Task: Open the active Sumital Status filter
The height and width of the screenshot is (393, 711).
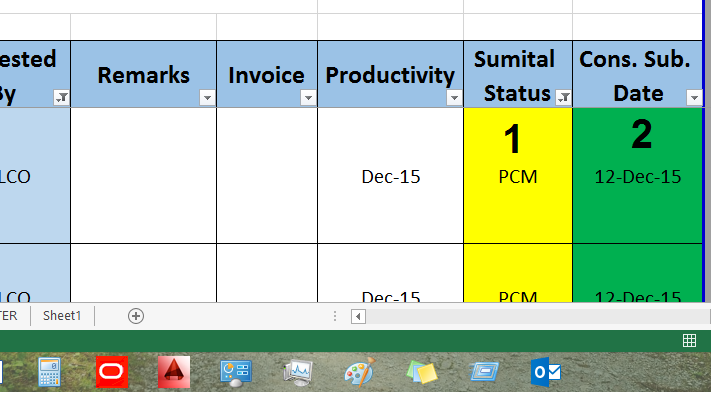Action: click(563, 97)
